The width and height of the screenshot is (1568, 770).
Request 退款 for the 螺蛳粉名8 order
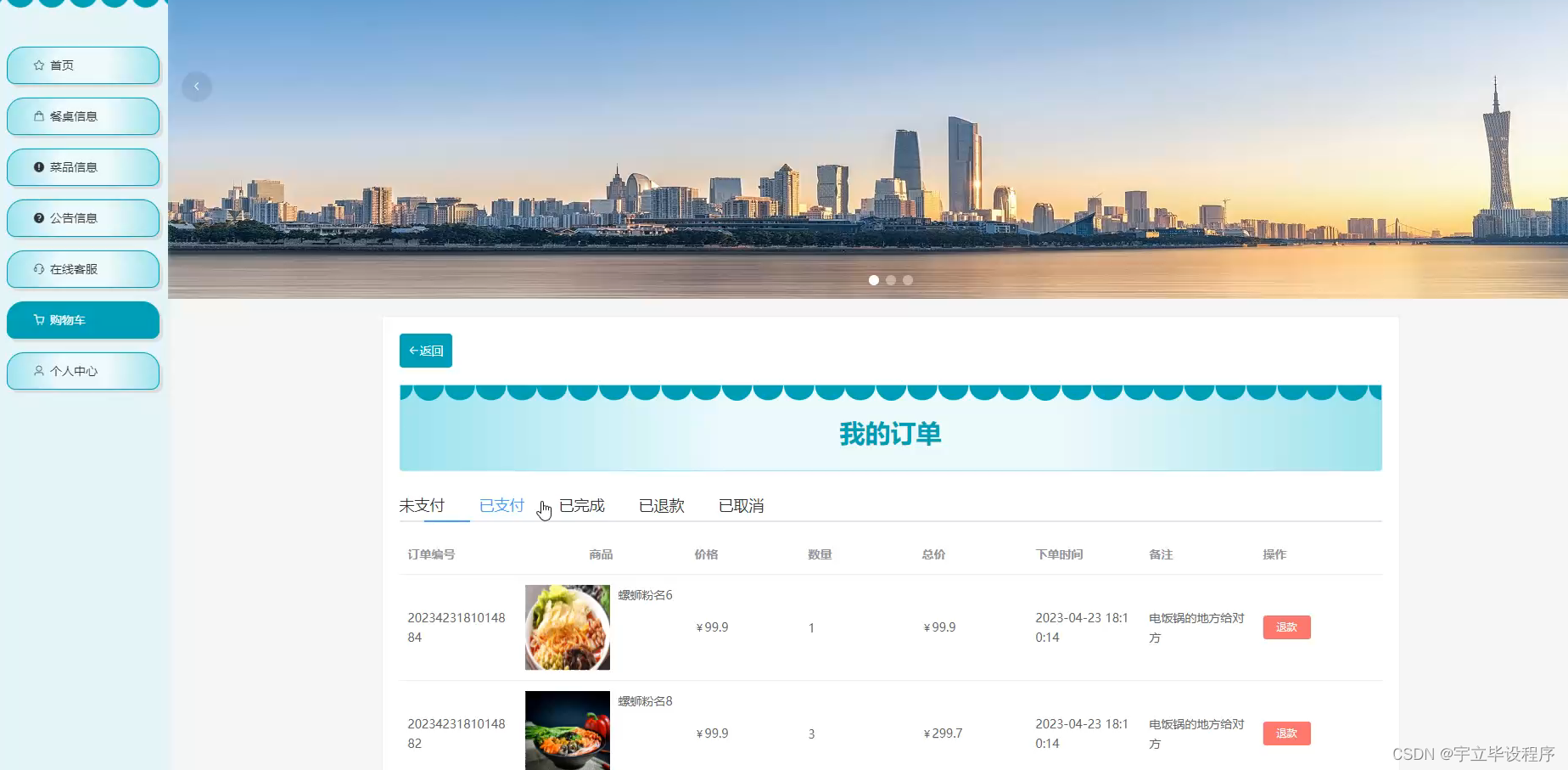pyautogui.click(x=1286, y=733)
